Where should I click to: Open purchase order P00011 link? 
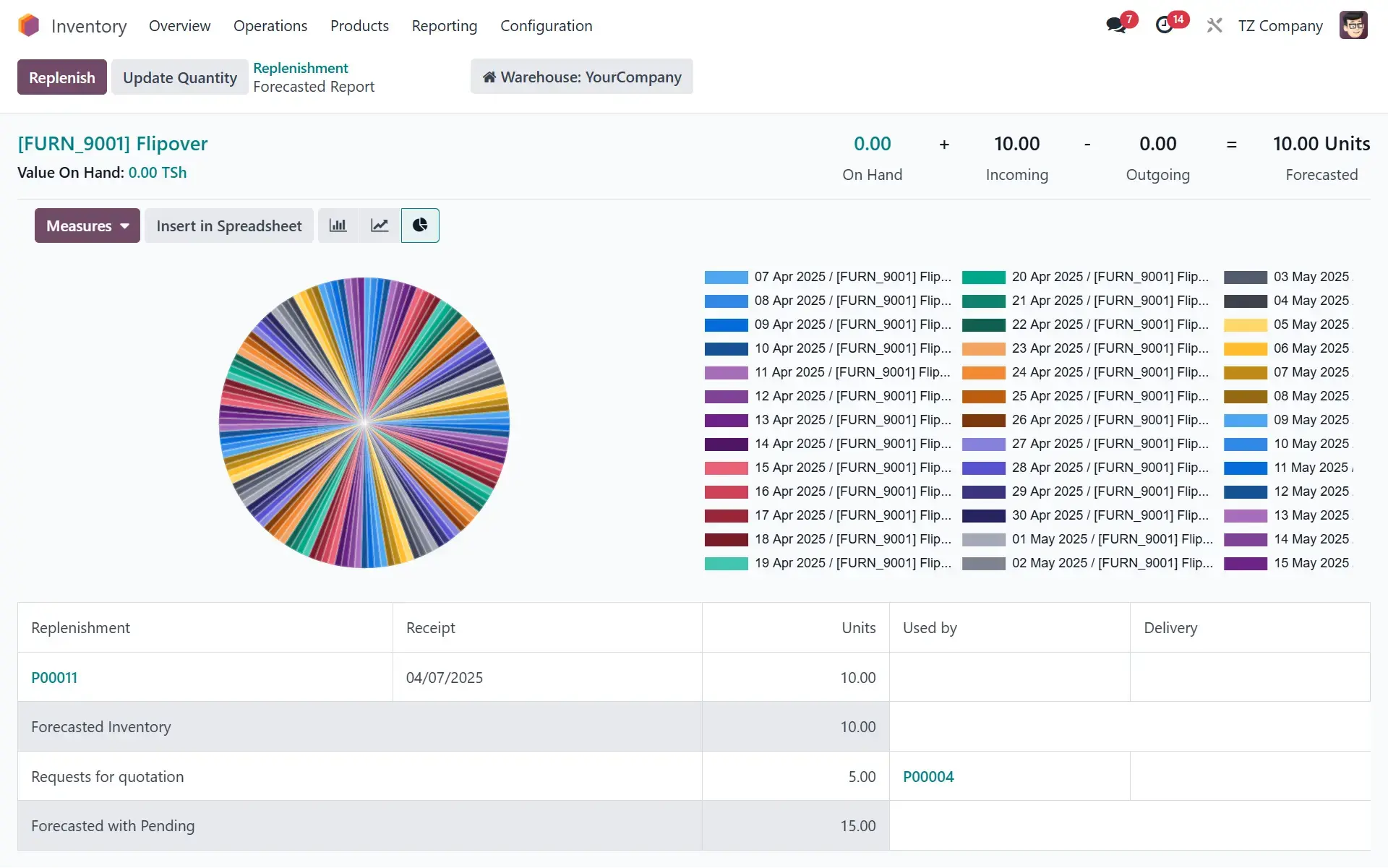[54, 678]
